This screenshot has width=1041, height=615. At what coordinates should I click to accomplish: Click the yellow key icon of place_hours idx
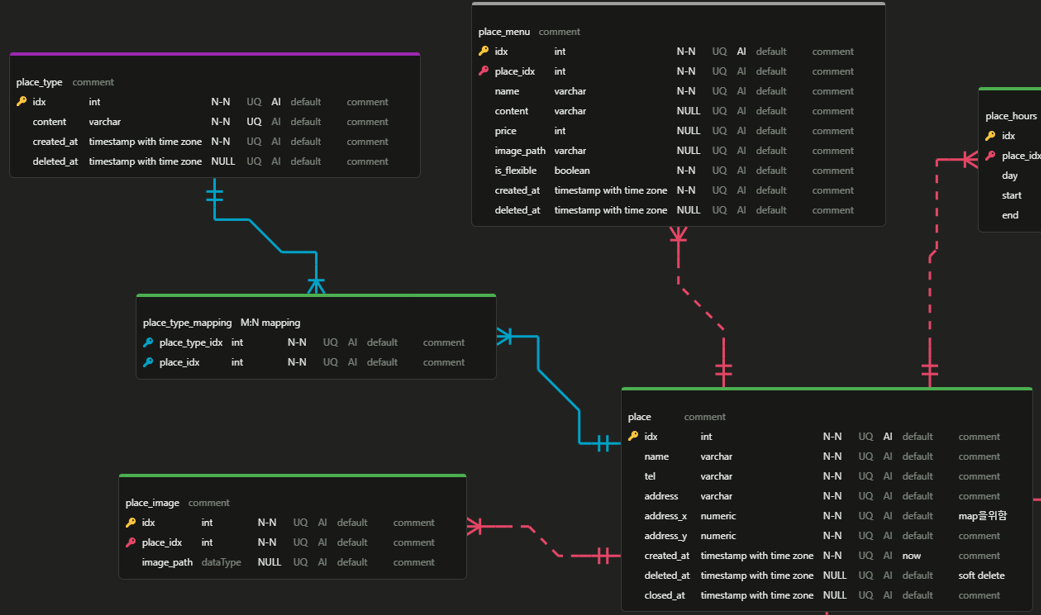click(x=991, y=135)
